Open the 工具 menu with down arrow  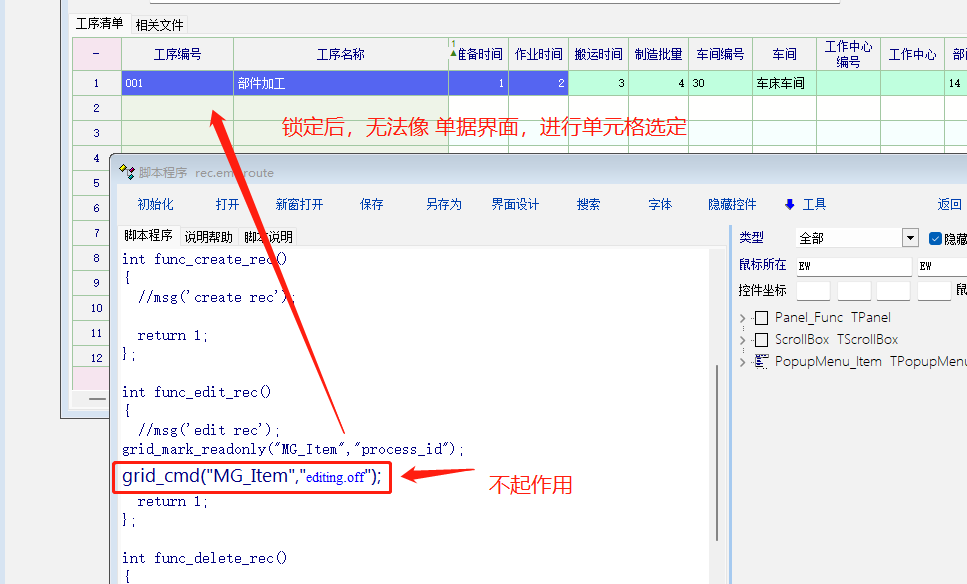coord(805,204)
